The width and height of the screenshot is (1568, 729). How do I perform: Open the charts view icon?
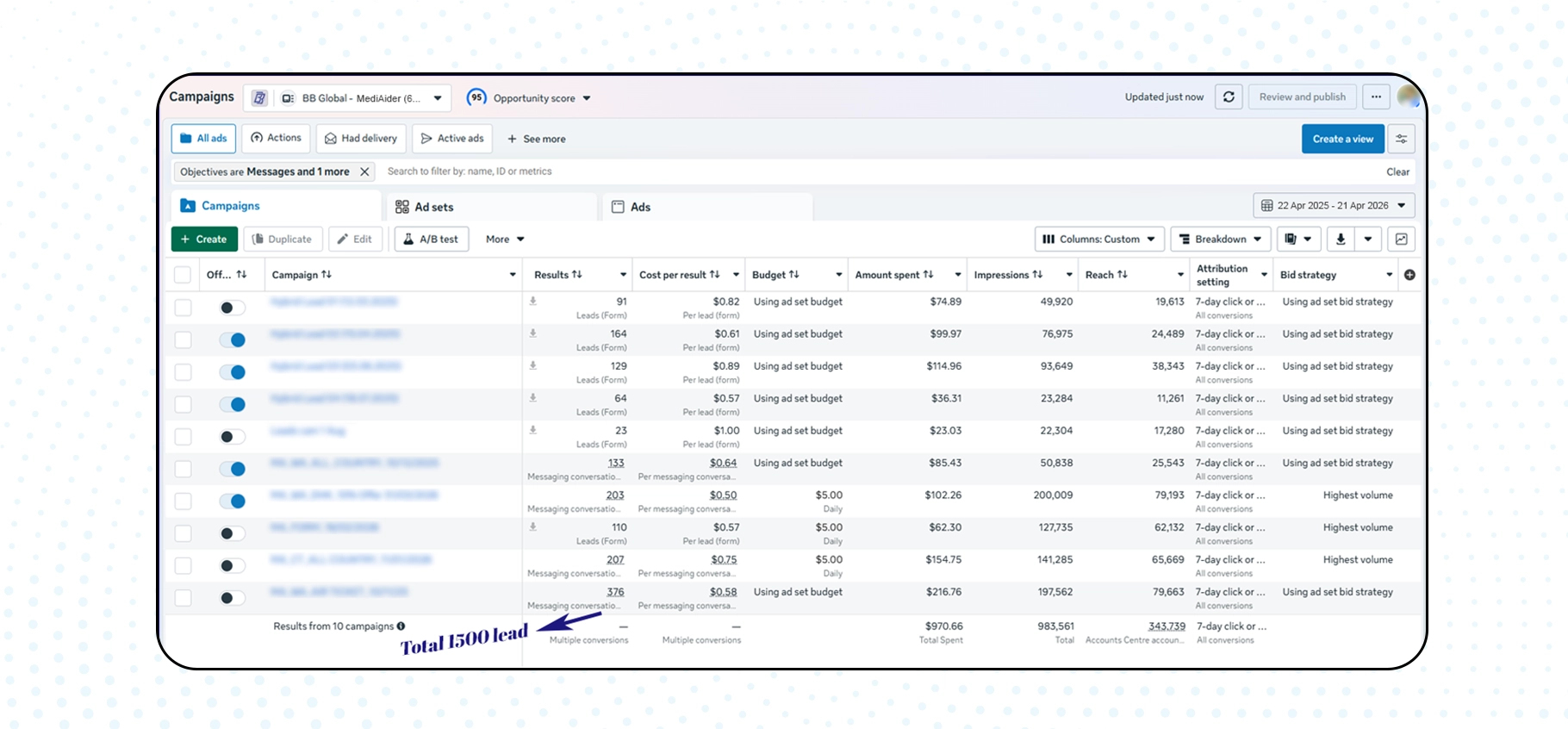[1402, 240]
